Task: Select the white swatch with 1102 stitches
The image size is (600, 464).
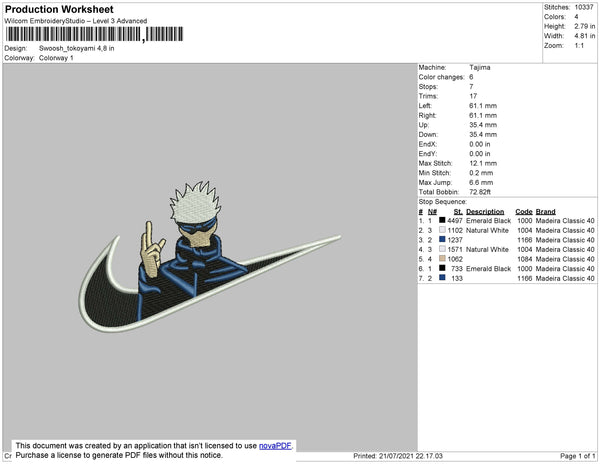Action: (442, 230)
